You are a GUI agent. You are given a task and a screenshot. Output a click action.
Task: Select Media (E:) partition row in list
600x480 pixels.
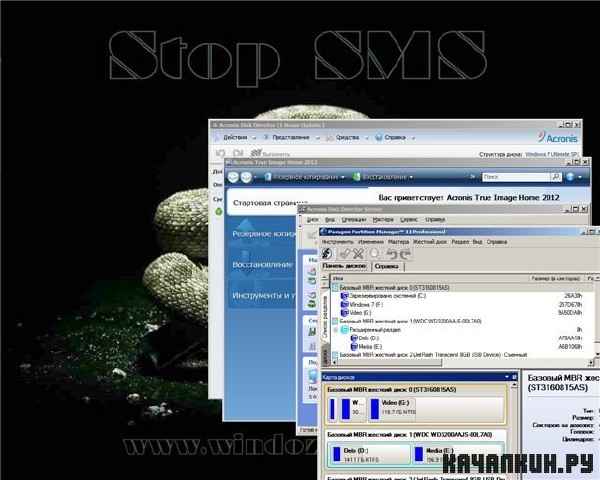[463, 346]
